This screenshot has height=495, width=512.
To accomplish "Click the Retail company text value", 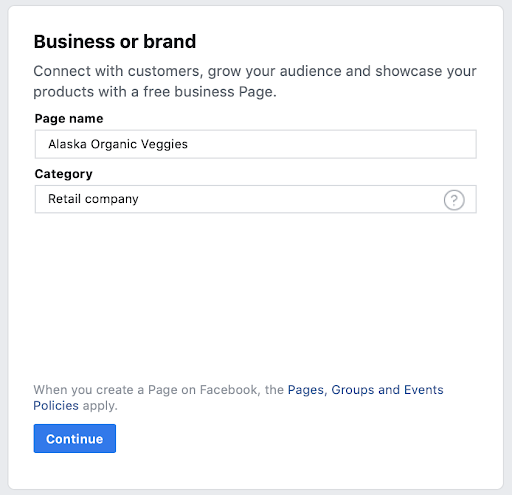I will click(x=93, y=199).
